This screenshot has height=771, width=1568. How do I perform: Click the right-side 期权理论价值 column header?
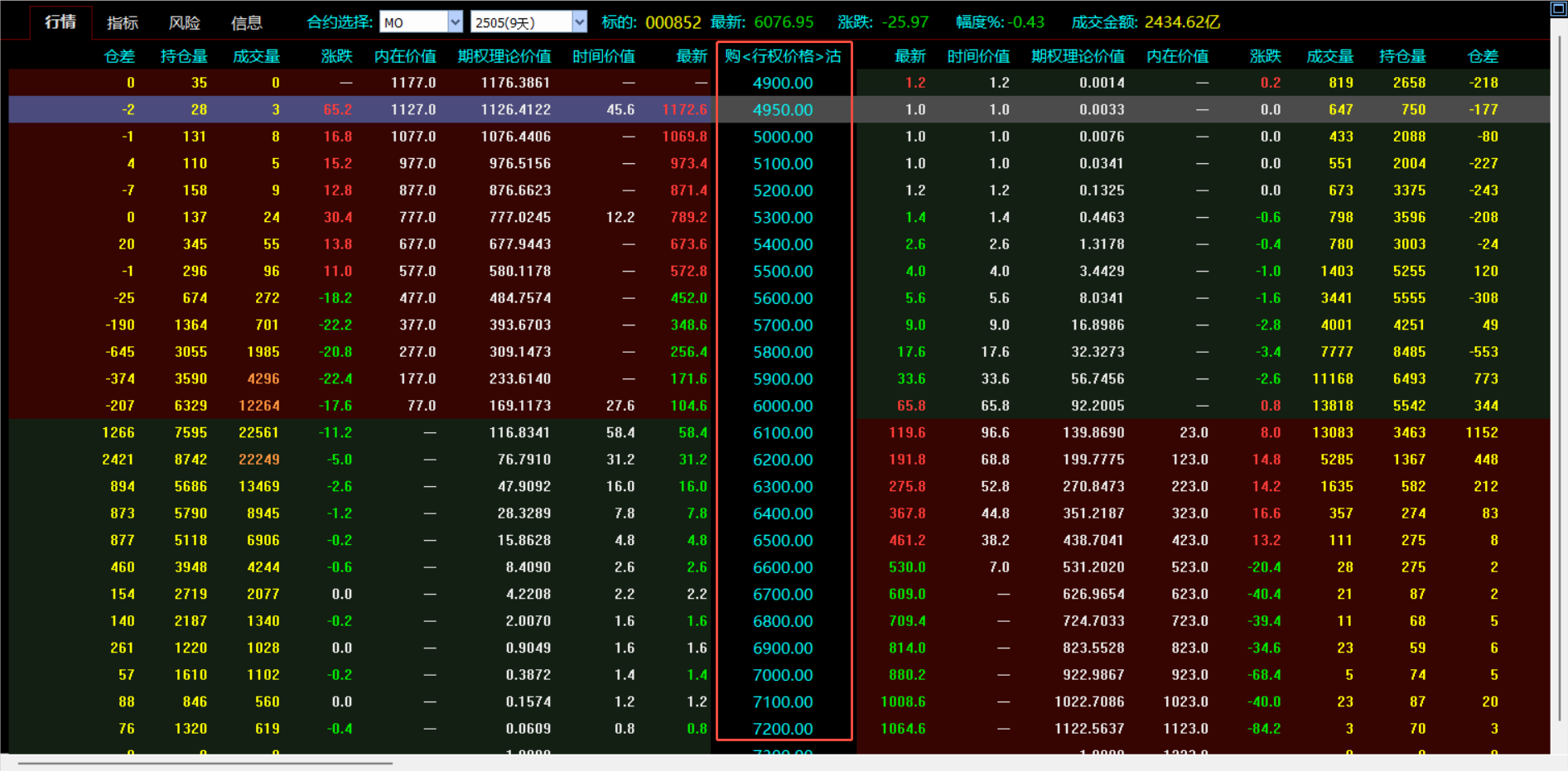(1077, 56)
